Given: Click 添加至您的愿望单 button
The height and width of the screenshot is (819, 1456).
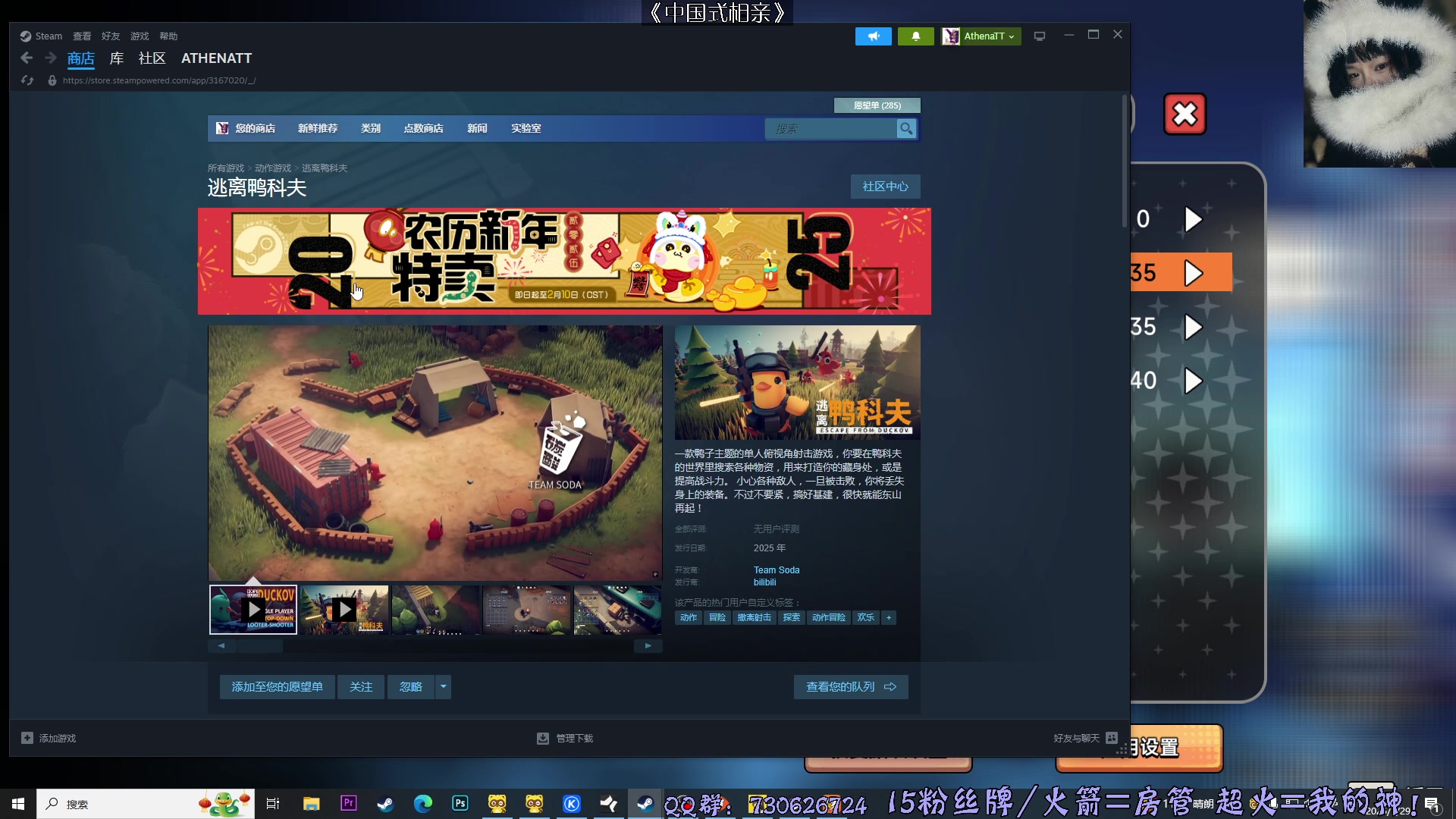Looking at the screenshot, I should [278, 687].
